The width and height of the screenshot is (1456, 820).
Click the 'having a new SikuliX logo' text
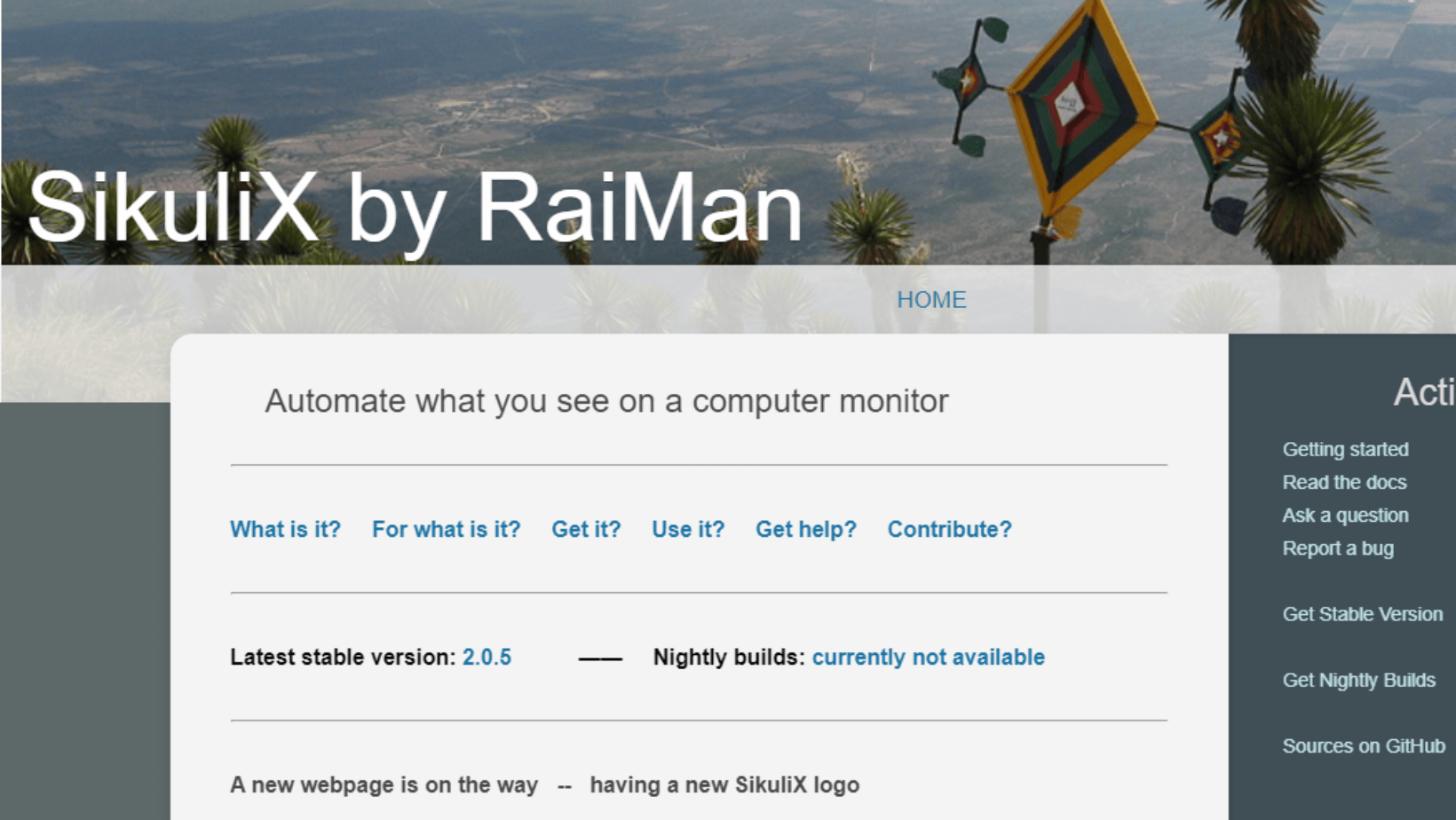click(x=724, y=785)
